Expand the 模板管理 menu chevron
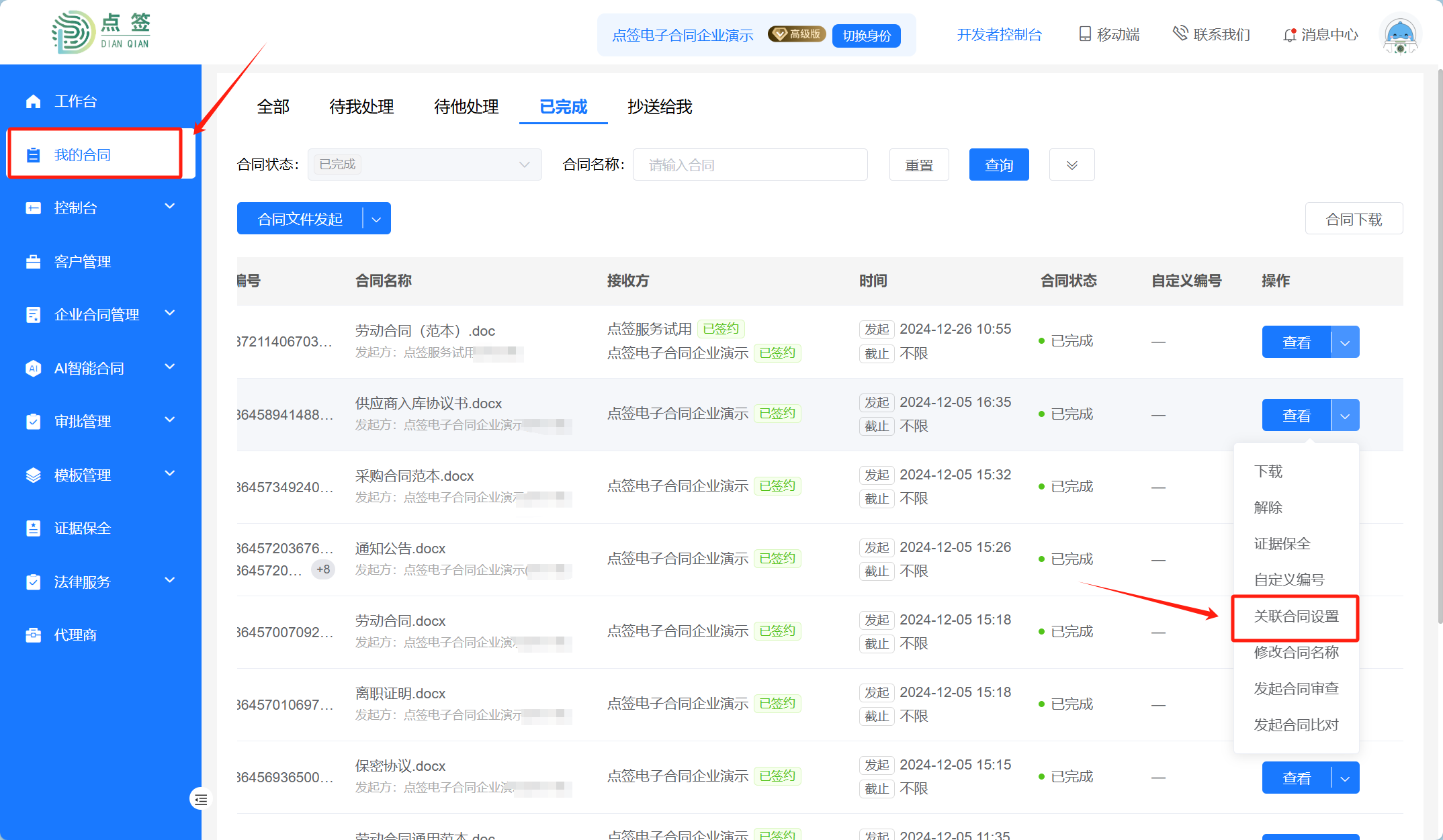 point(170,473)
